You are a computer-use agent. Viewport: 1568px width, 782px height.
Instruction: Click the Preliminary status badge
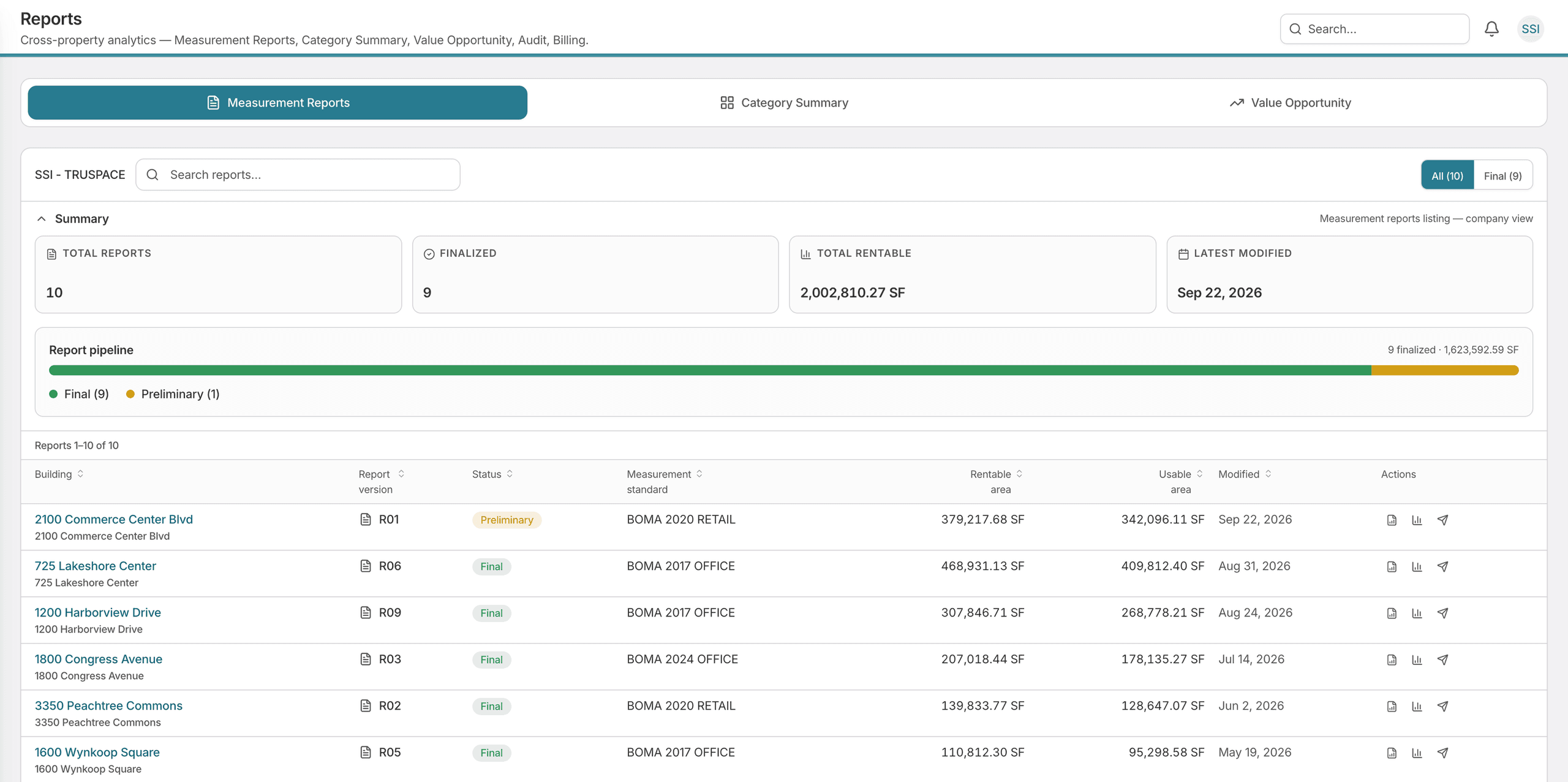tap(507, 520)
